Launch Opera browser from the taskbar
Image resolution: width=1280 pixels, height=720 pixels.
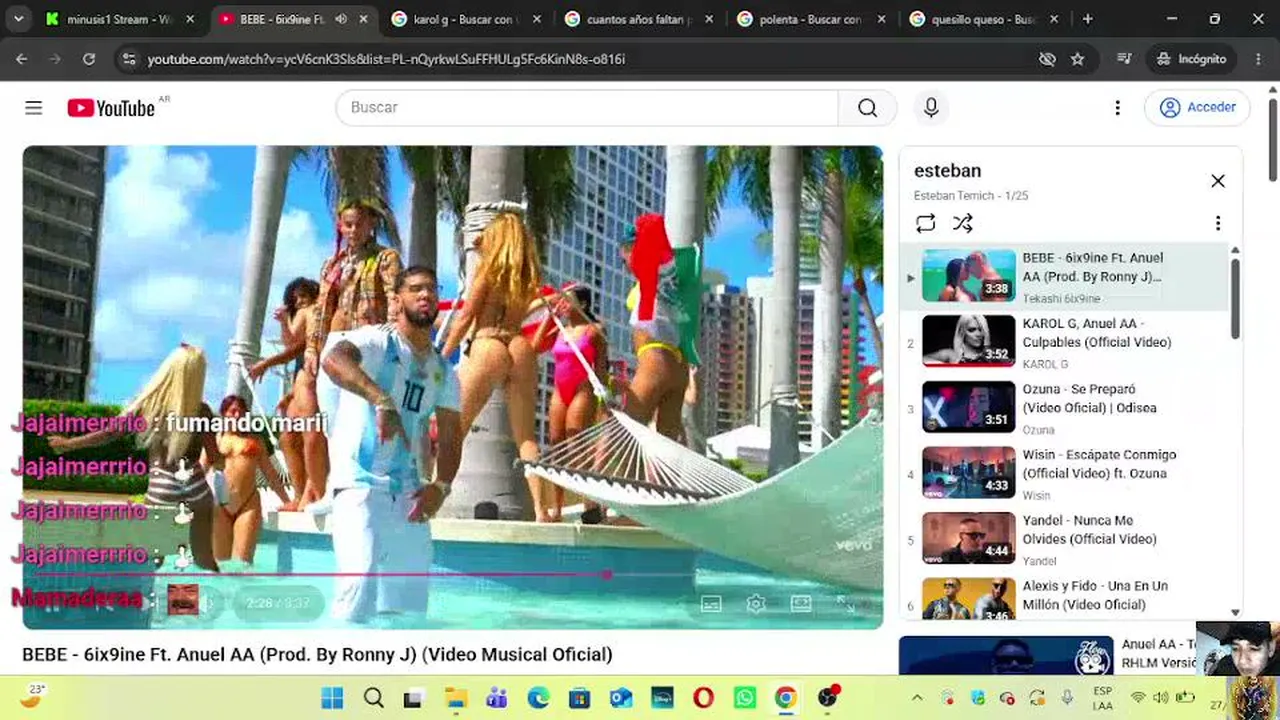tap(703, 698)
